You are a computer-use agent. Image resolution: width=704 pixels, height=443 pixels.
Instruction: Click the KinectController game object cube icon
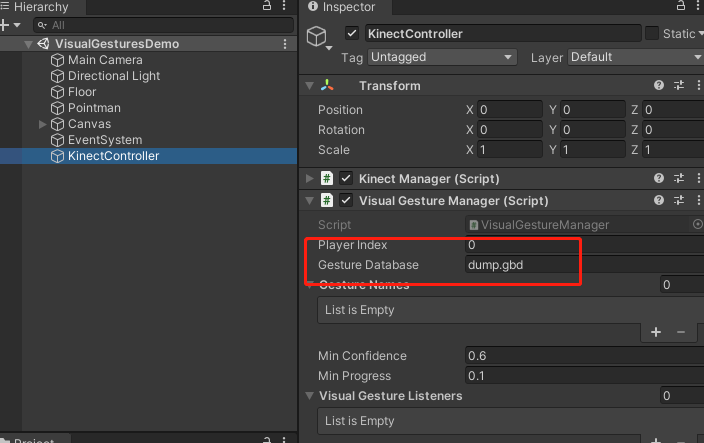coord(319,37)
